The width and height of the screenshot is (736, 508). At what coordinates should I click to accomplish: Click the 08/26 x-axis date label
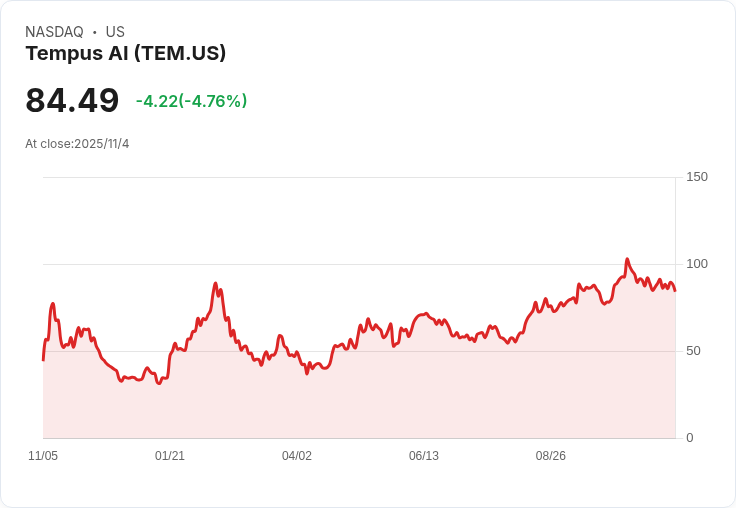(551, 456)
